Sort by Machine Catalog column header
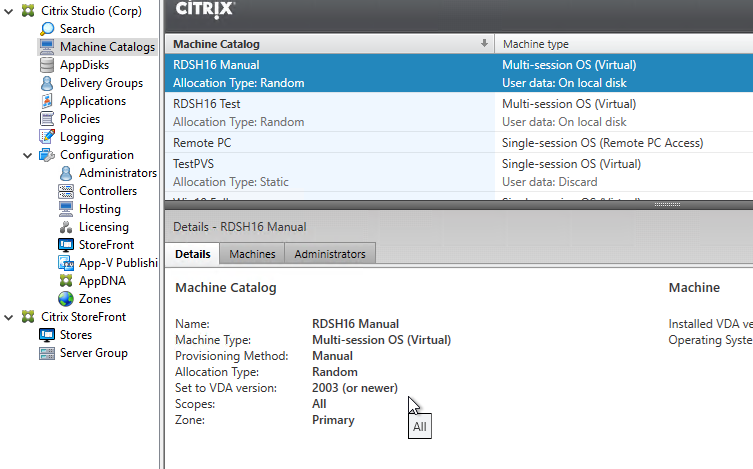753x469 pixels. point(329,44)
